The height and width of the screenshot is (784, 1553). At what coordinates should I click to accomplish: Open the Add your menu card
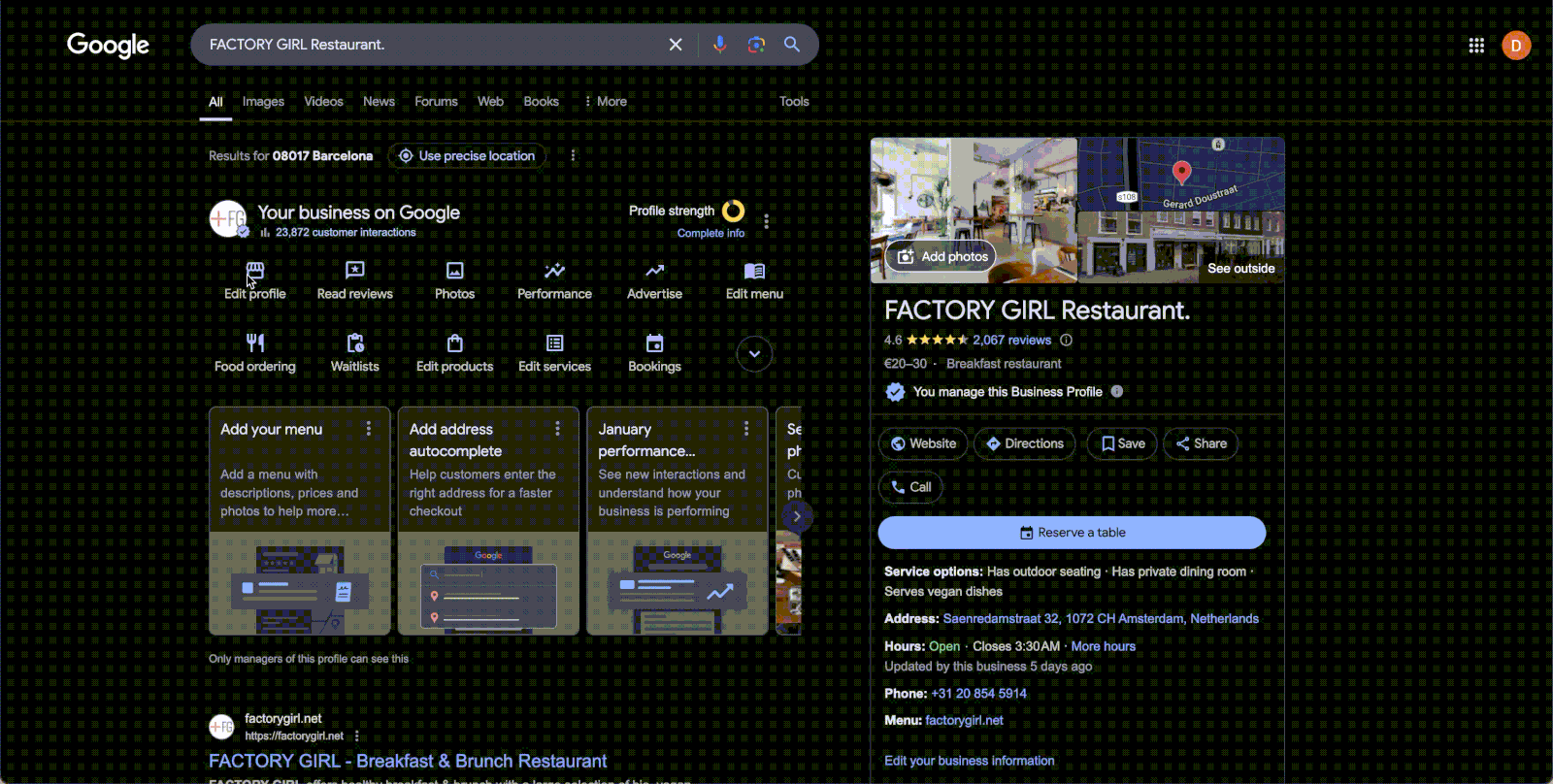click(x=300, y=521)
